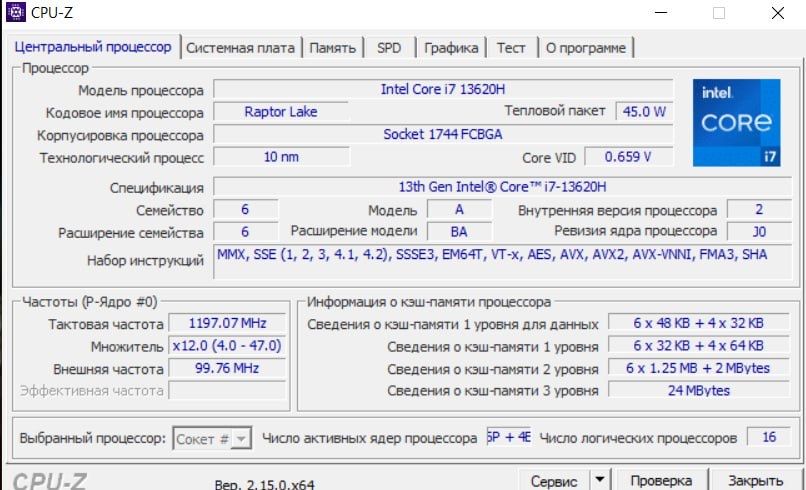Open the Графика tab

pos(451,48)
